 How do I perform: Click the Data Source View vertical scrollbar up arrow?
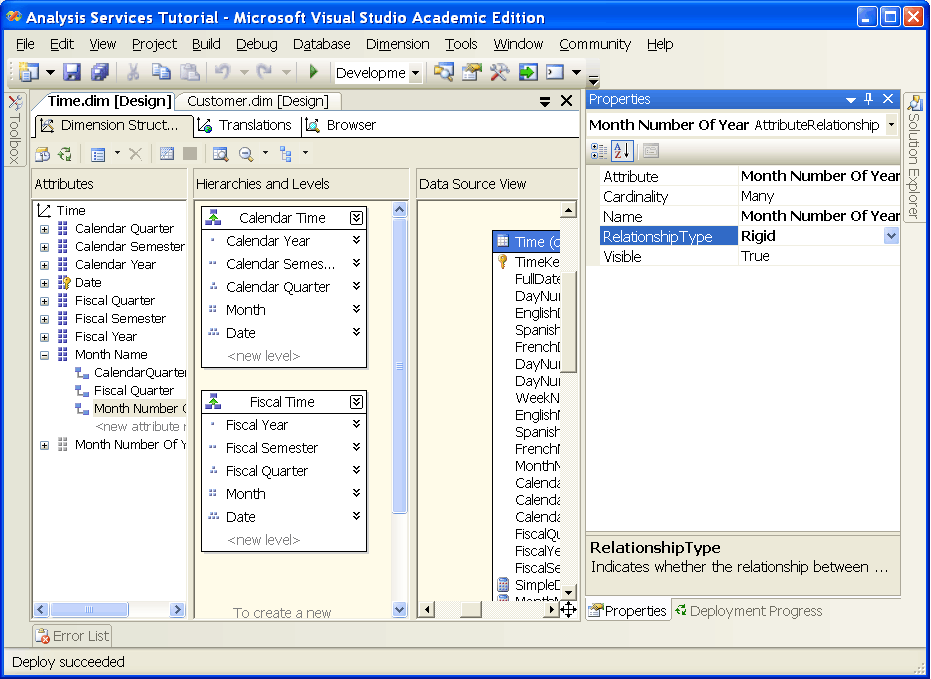pyautogui.click(x=569, y=208)
